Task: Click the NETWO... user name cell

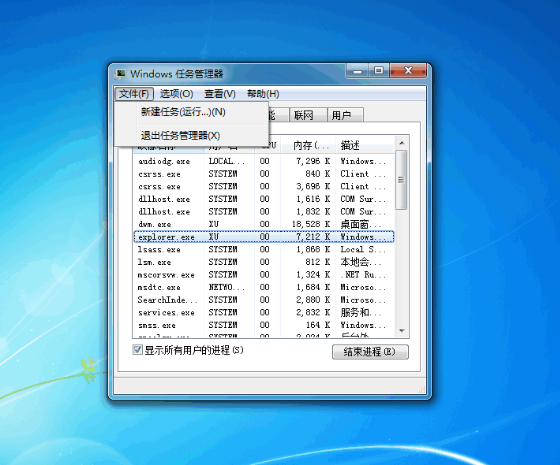Action: point(227,287)
